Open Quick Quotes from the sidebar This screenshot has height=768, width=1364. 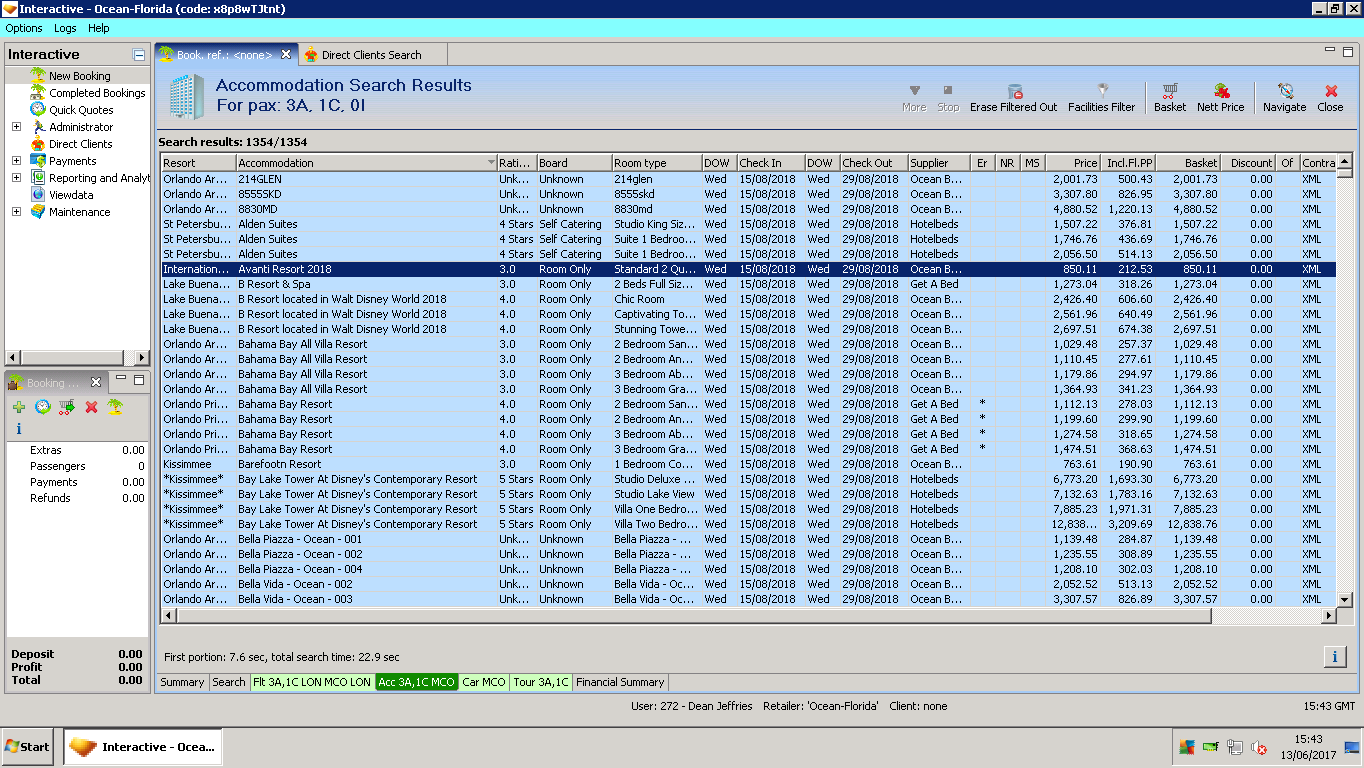pos(81,110)
